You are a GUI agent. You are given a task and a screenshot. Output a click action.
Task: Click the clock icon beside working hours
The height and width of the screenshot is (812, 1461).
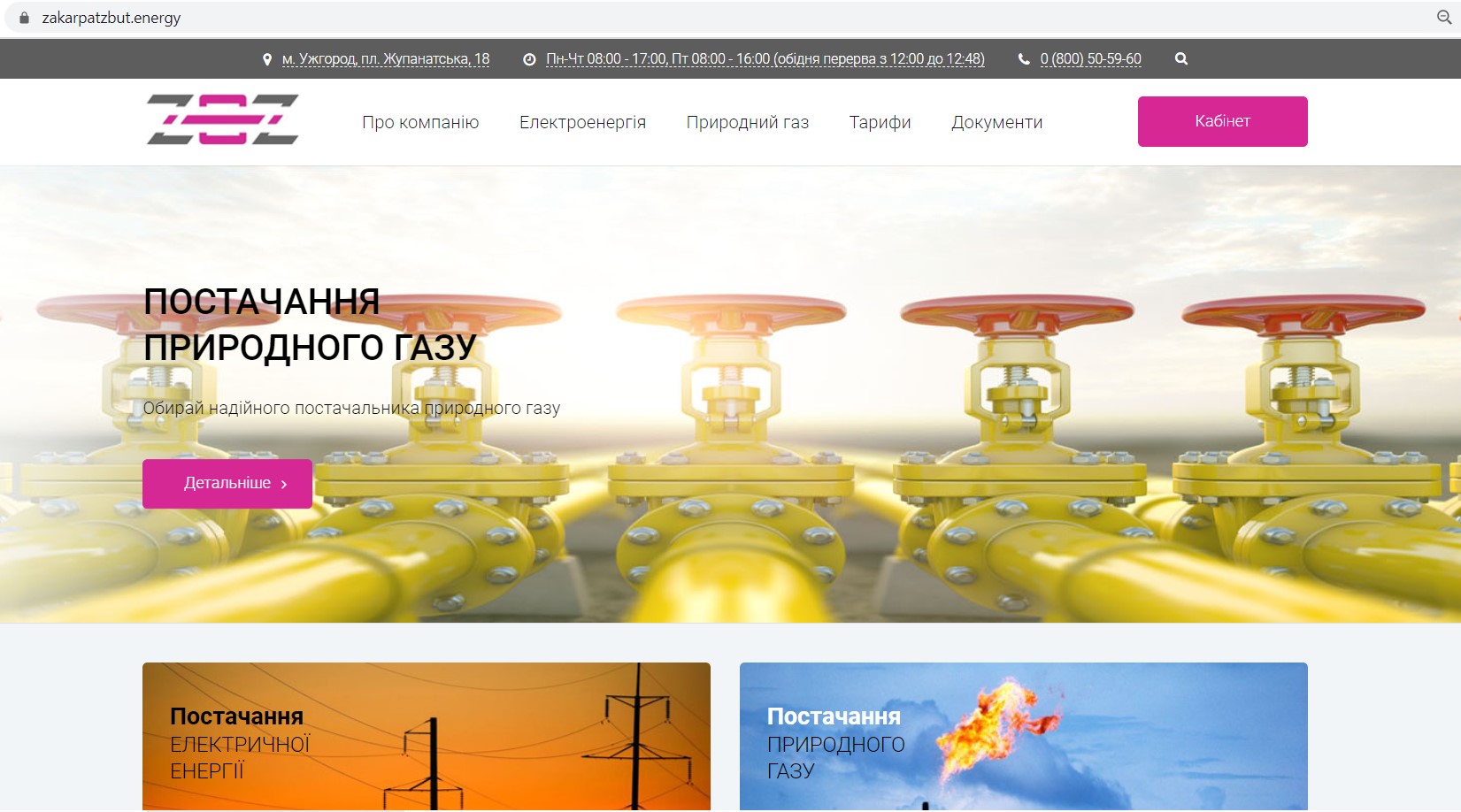tap(529, 59)
